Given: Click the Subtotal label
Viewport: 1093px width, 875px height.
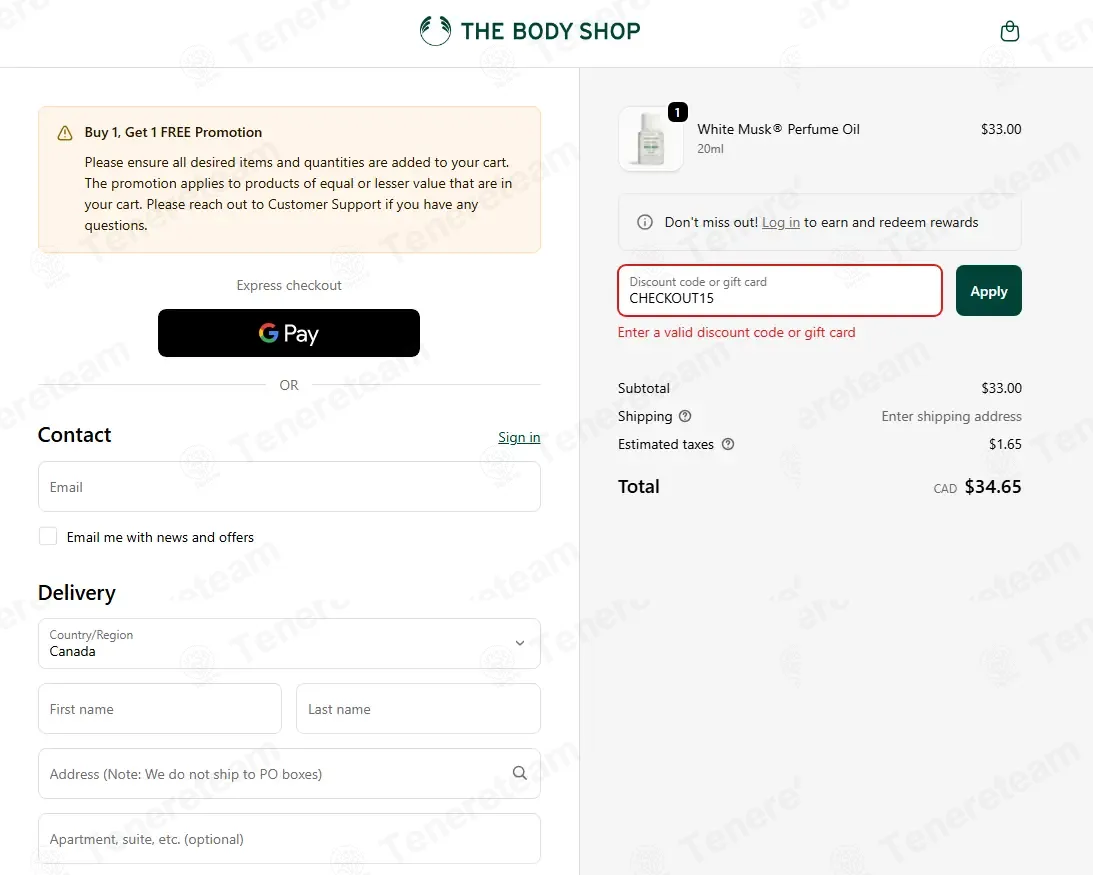Looking at the screenshot, I should [643, 388].
